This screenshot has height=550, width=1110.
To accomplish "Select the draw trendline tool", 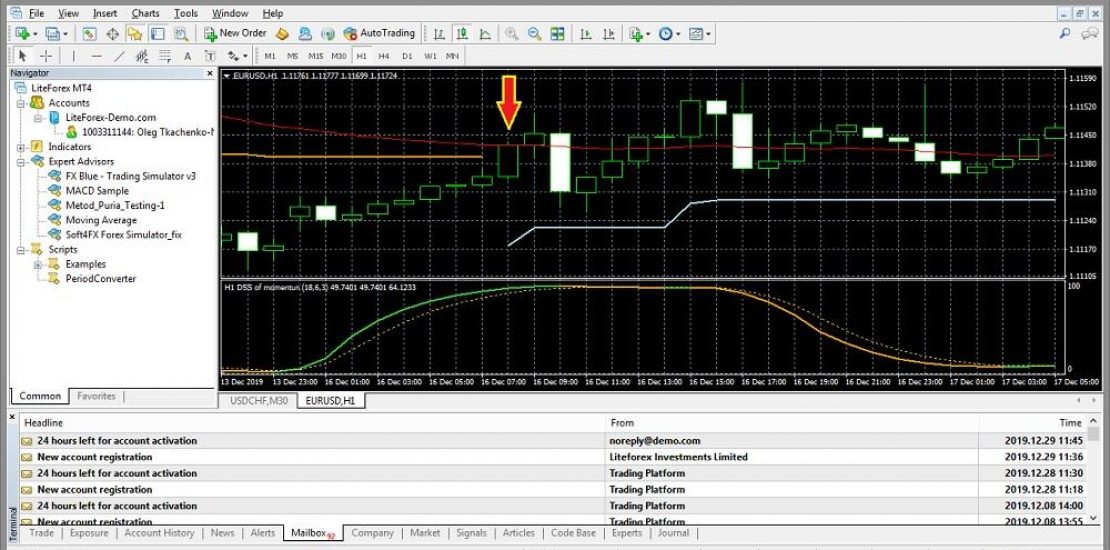I will (120, 56).
